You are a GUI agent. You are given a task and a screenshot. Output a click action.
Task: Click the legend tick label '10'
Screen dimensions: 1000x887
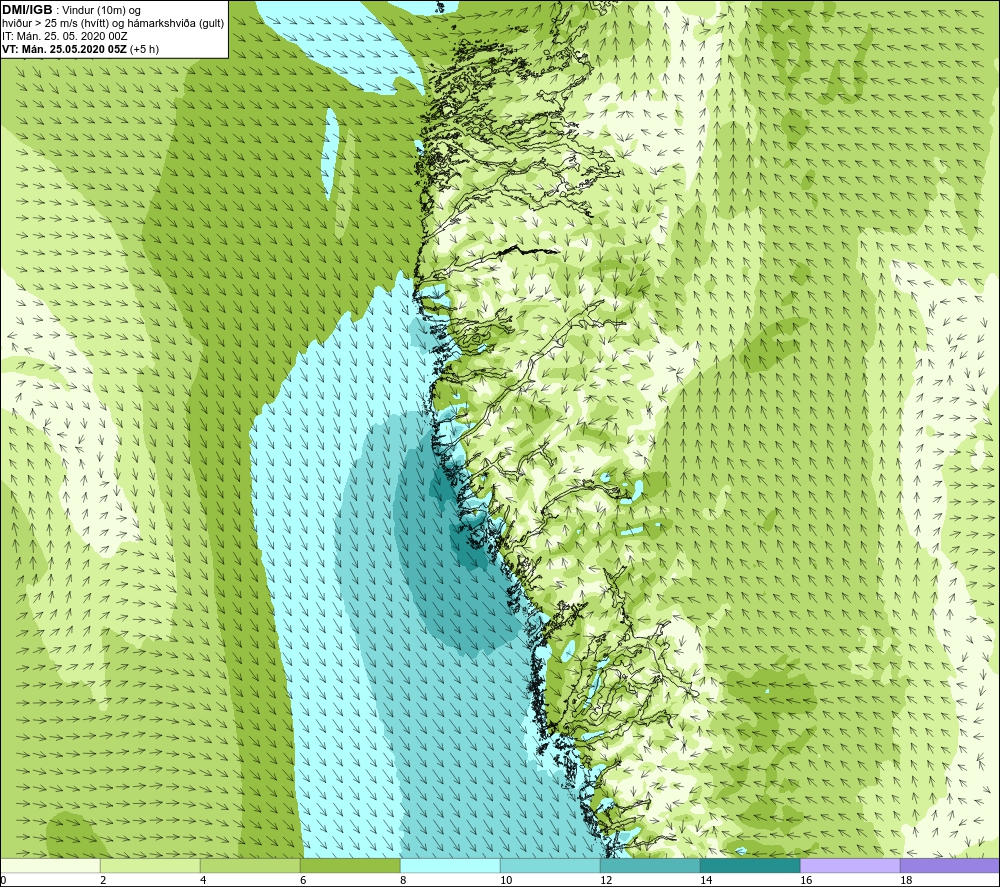[x=506, y=881]
